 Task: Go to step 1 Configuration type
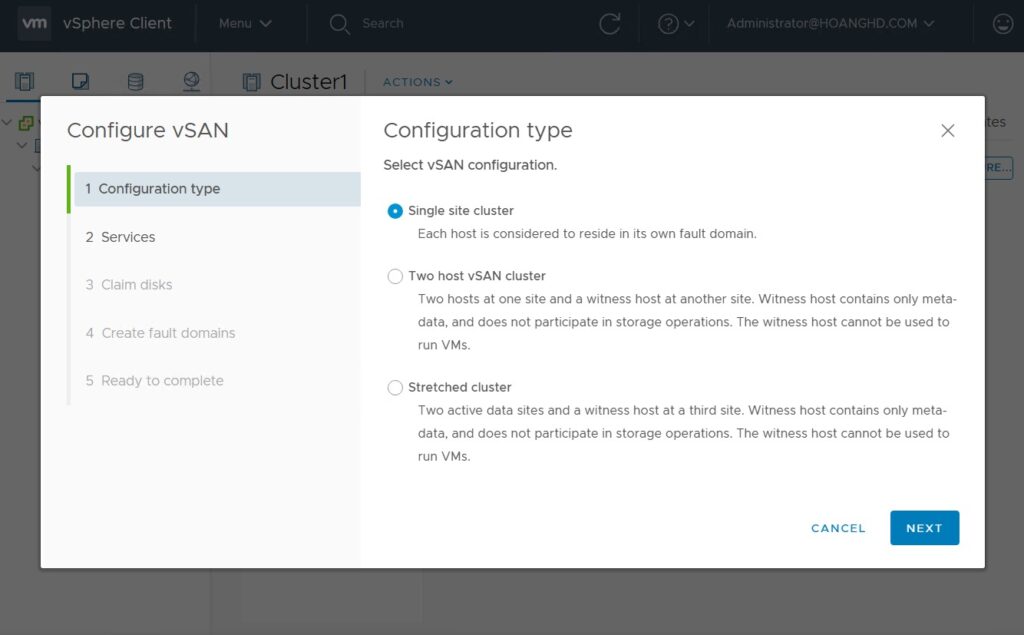pyautogui.click(x=217, y=189)
